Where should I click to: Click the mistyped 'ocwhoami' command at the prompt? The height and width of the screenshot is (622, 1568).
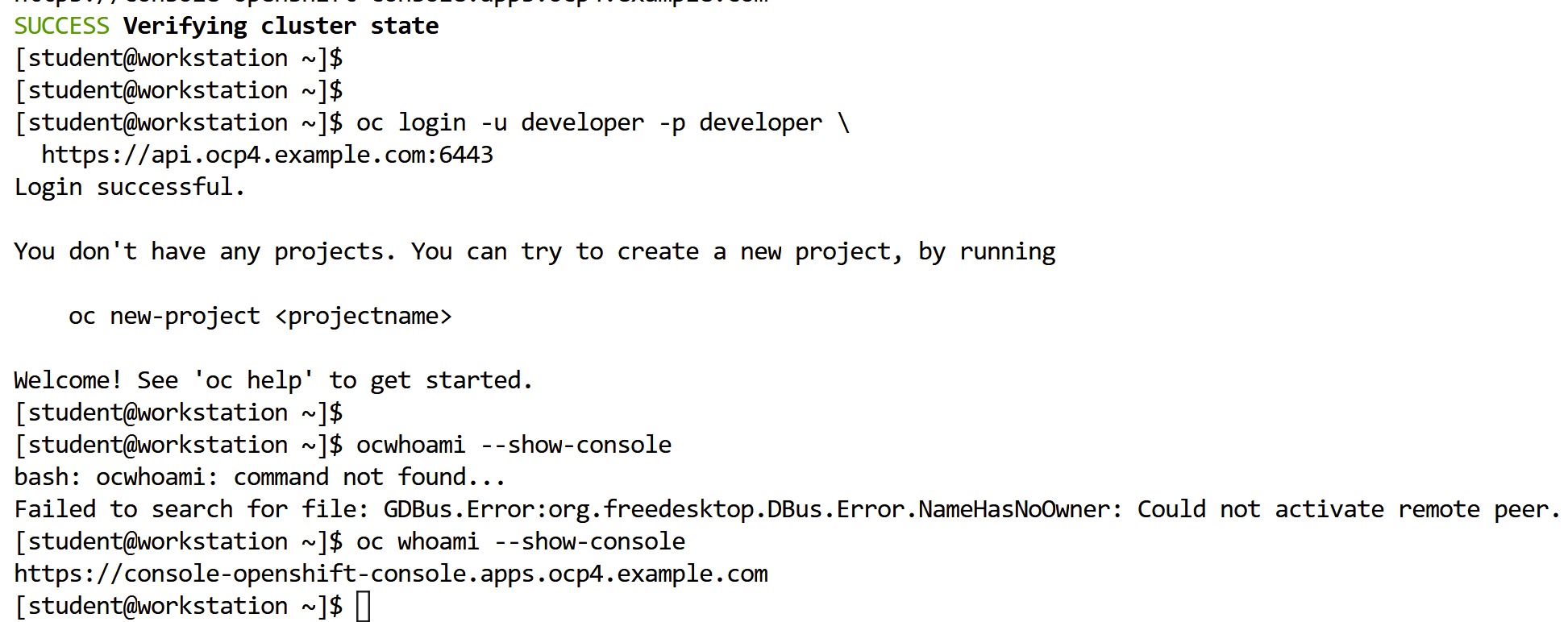(x=410, y=445)
